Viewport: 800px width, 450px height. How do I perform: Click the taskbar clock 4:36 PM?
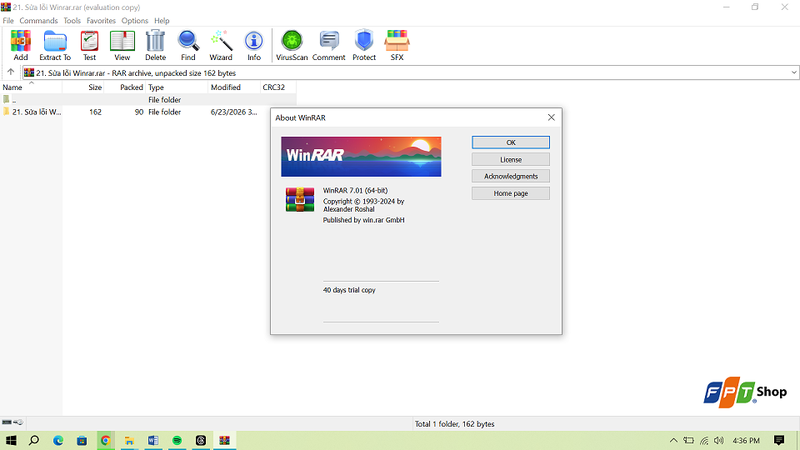tap(746, 440)
